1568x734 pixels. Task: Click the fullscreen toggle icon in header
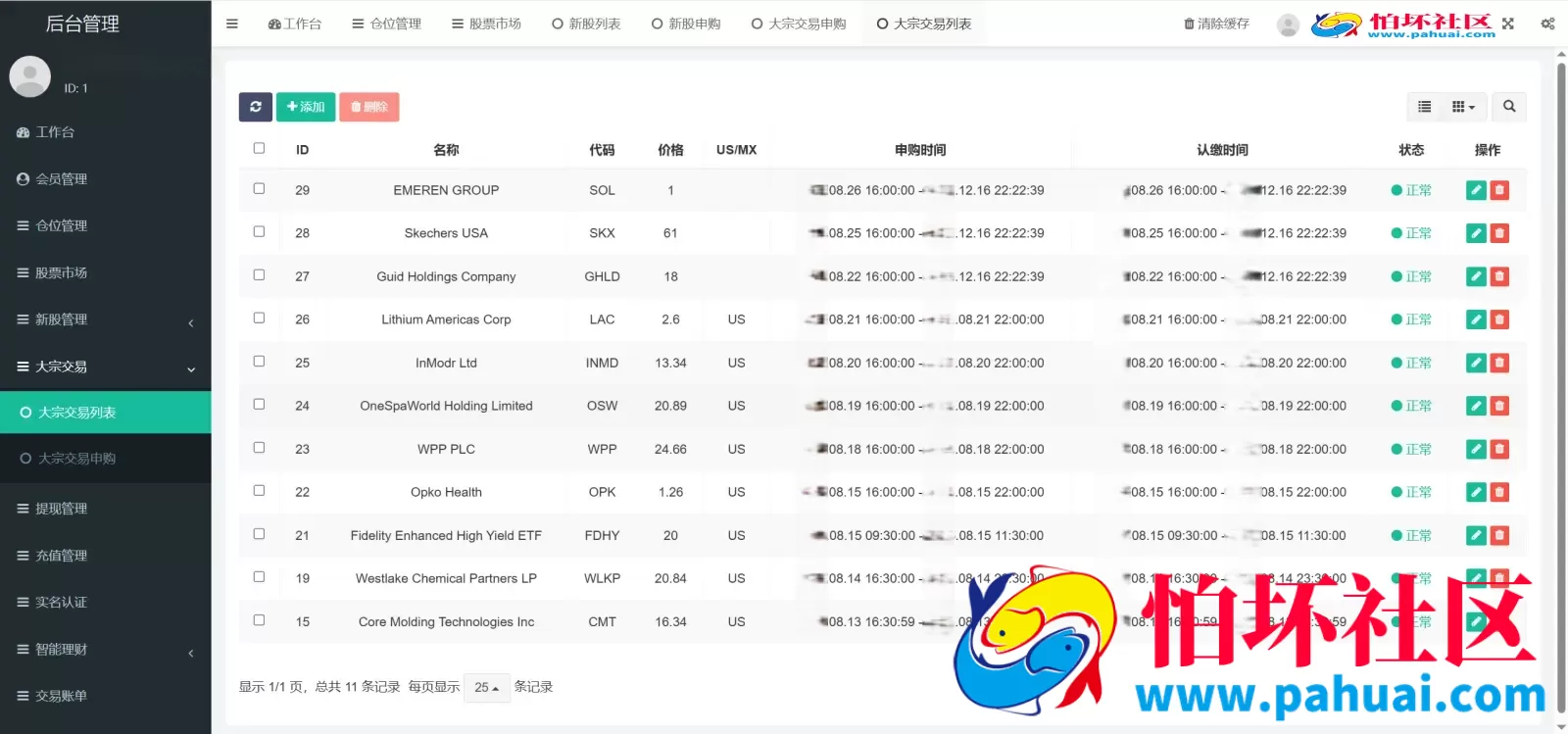pyautogui.click(x=1508, y=24)
